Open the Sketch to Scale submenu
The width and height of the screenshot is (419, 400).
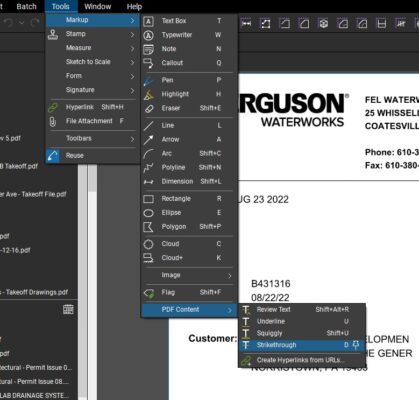[92, 62]
